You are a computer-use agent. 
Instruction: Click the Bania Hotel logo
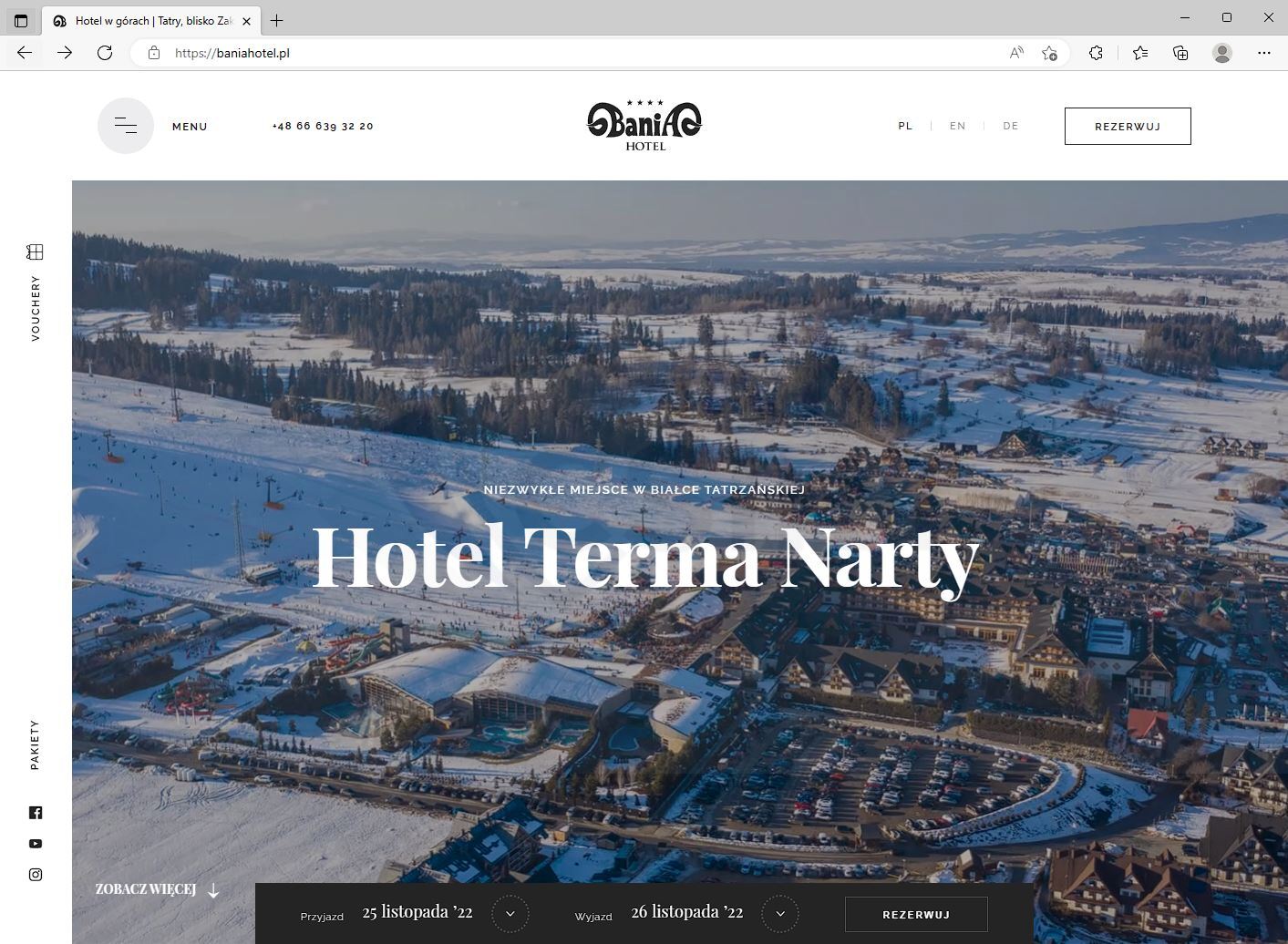(x=644, y=126)
